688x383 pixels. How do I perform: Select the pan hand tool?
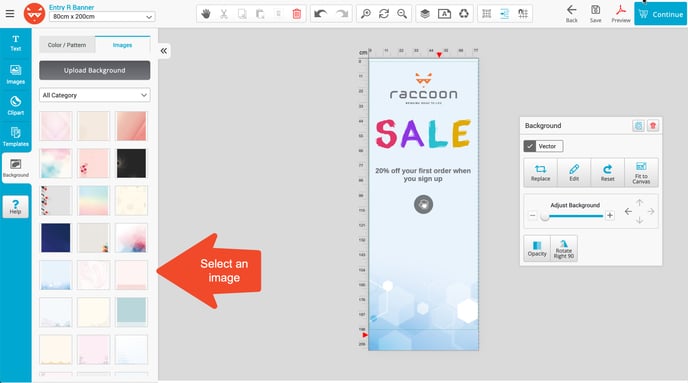pyautogui.click(x=206, y=14)
